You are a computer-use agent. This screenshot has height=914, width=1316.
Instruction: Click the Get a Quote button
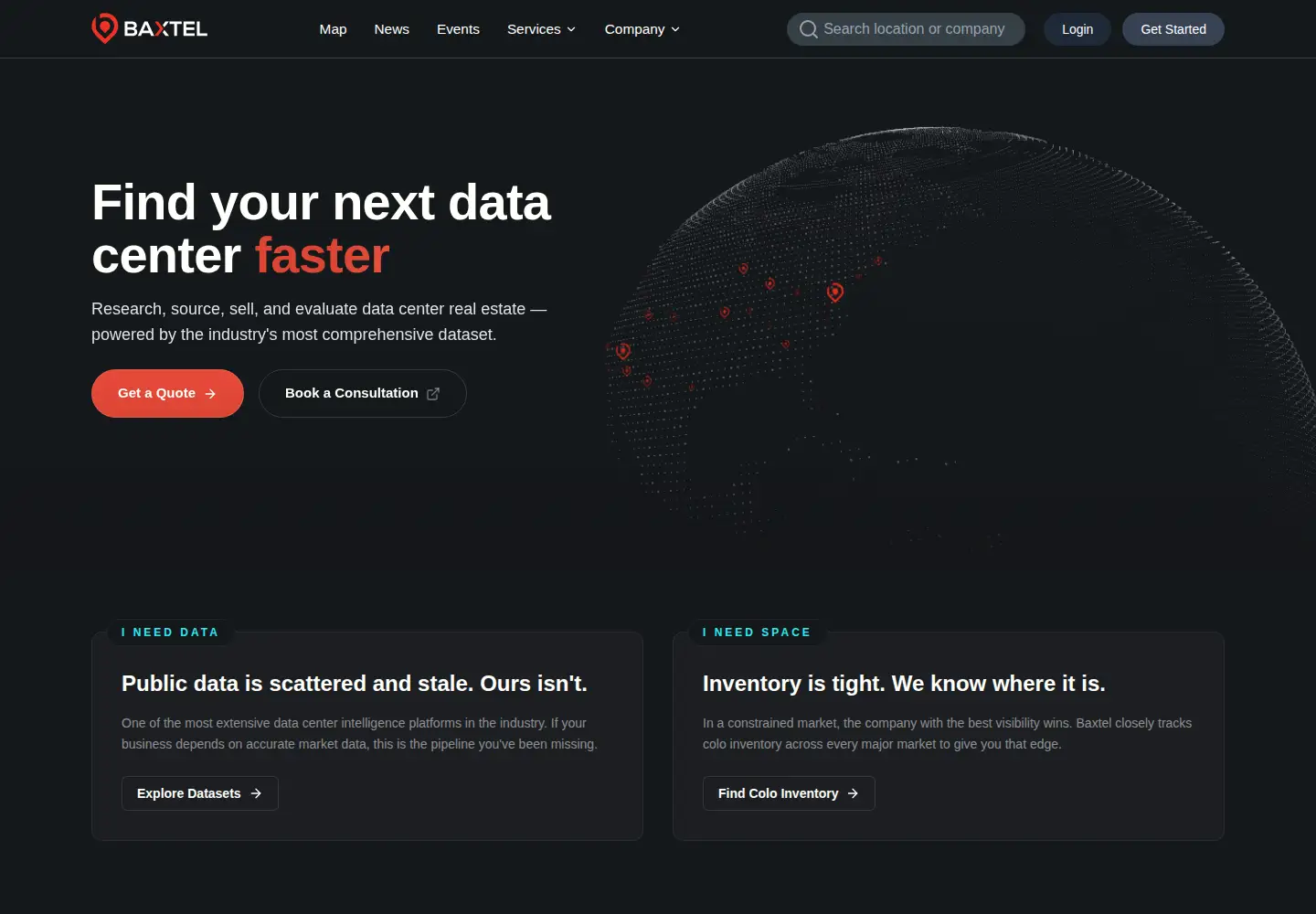[x=167, y=393]
